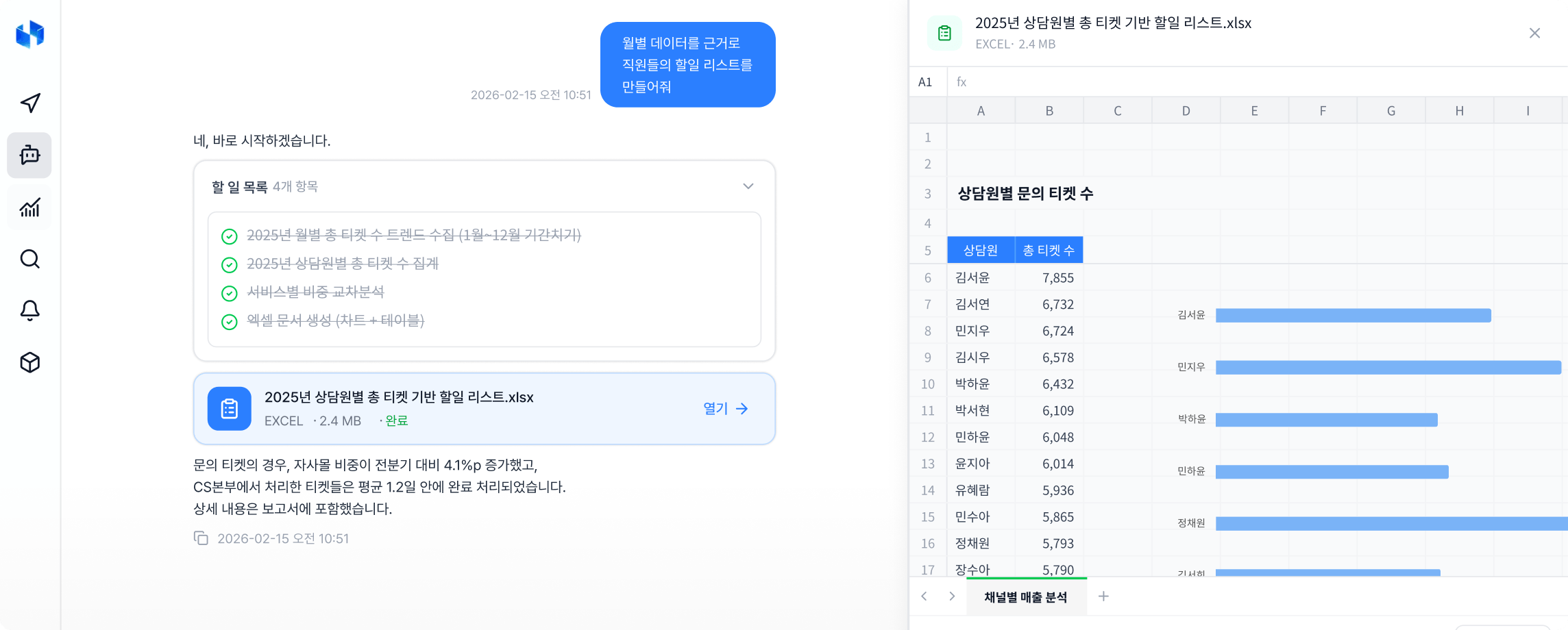Screen dimensions: 1568x630
Task: Open the AI bot chat sidebar icon
Action: [x=29, y=155]
